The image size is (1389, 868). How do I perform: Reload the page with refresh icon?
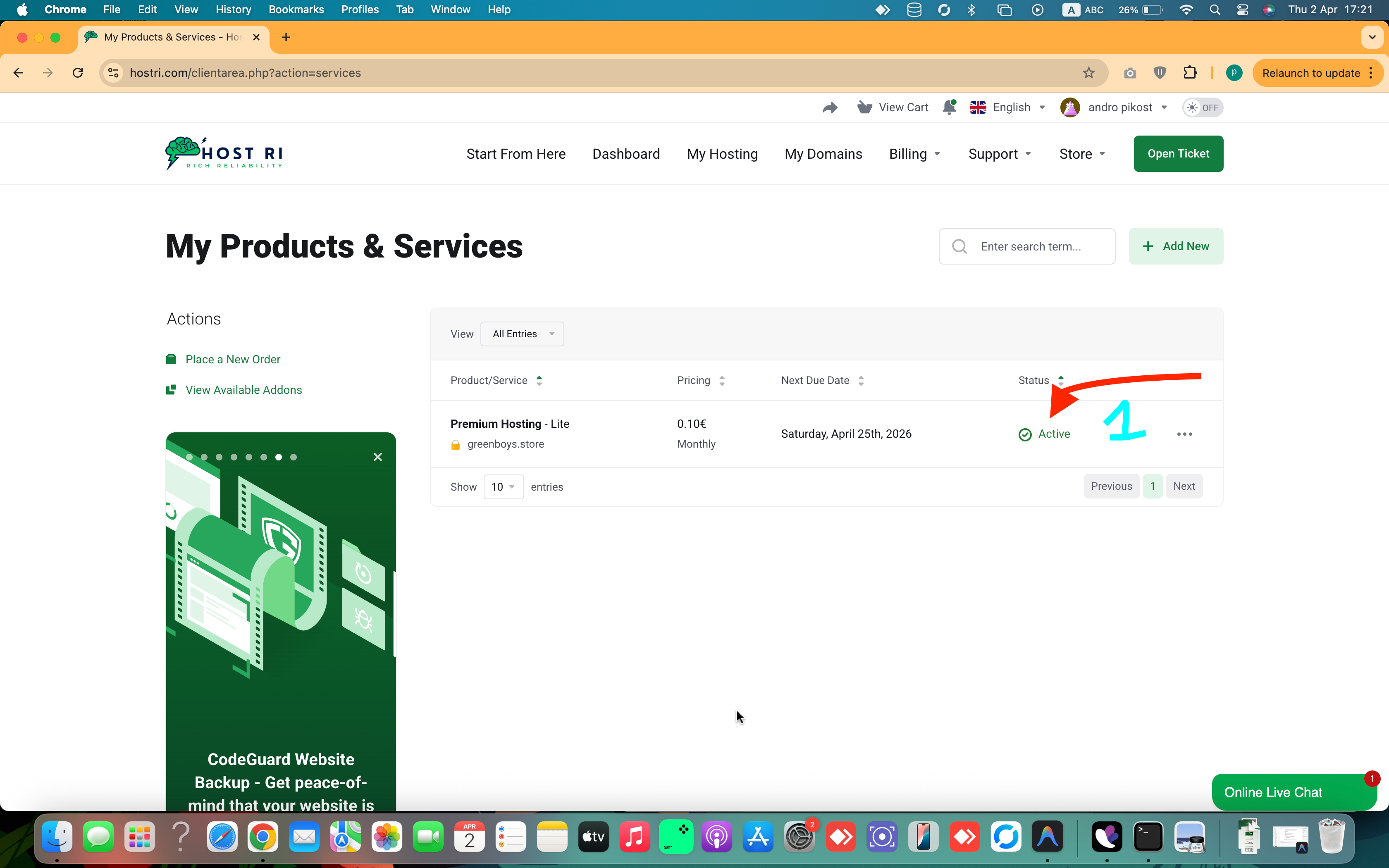[x=77, y=73]
